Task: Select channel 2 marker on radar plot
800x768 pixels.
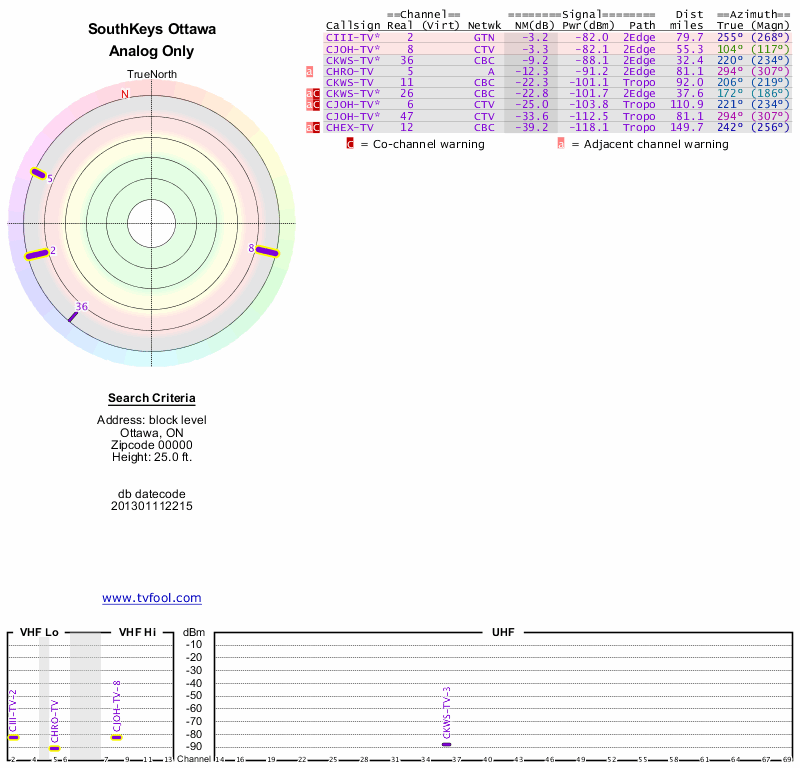Action: 37,254
